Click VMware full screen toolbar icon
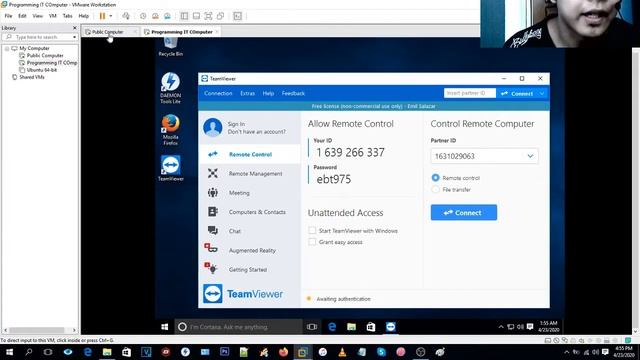 click(x=208, y=16)
